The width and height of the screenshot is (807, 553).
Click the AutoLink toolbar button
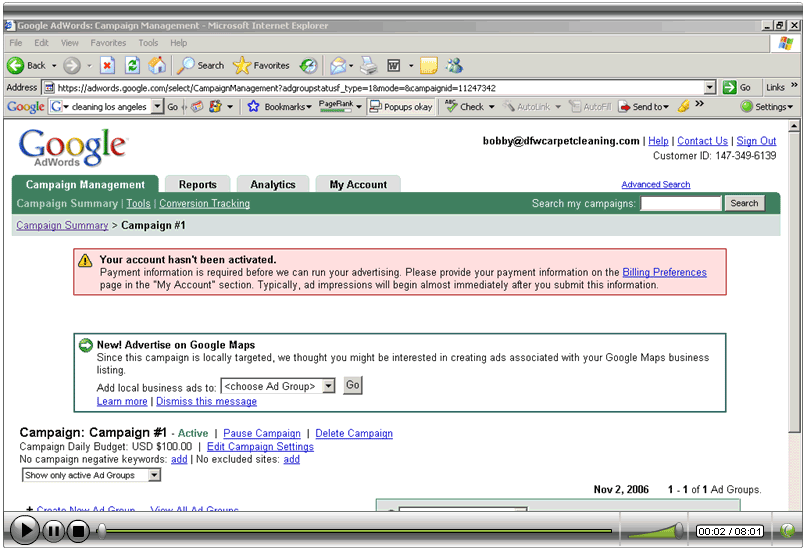click(527, 107)
